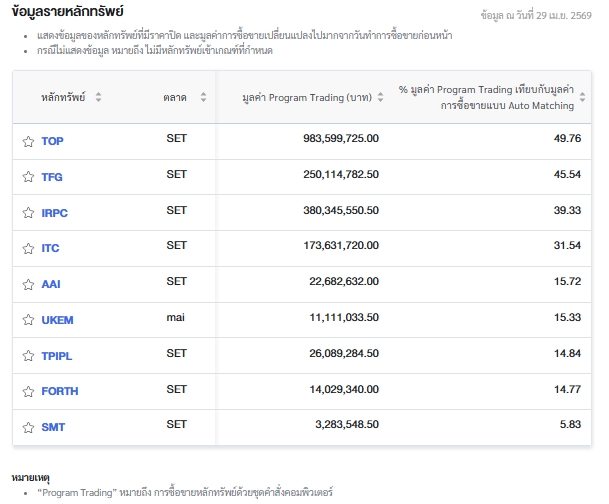
Task: Open the TFG stock detail link
Action: pos(52,177)
